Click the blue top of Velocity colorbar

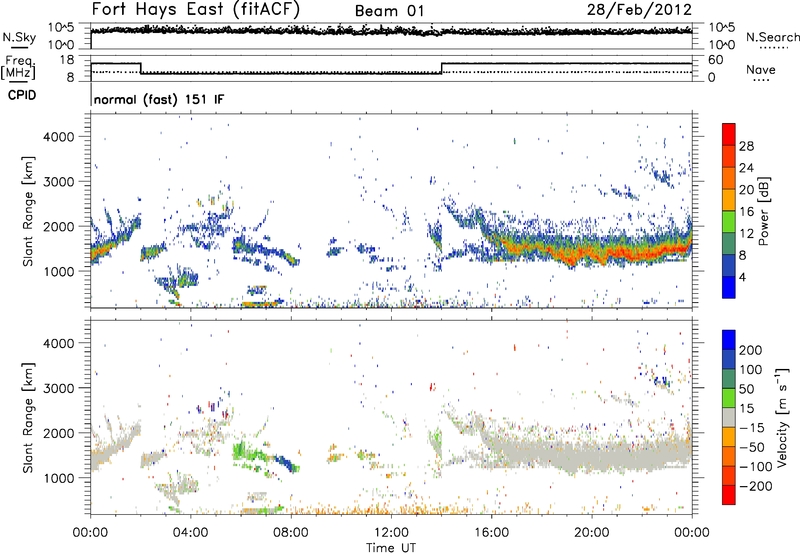(729, 340)
